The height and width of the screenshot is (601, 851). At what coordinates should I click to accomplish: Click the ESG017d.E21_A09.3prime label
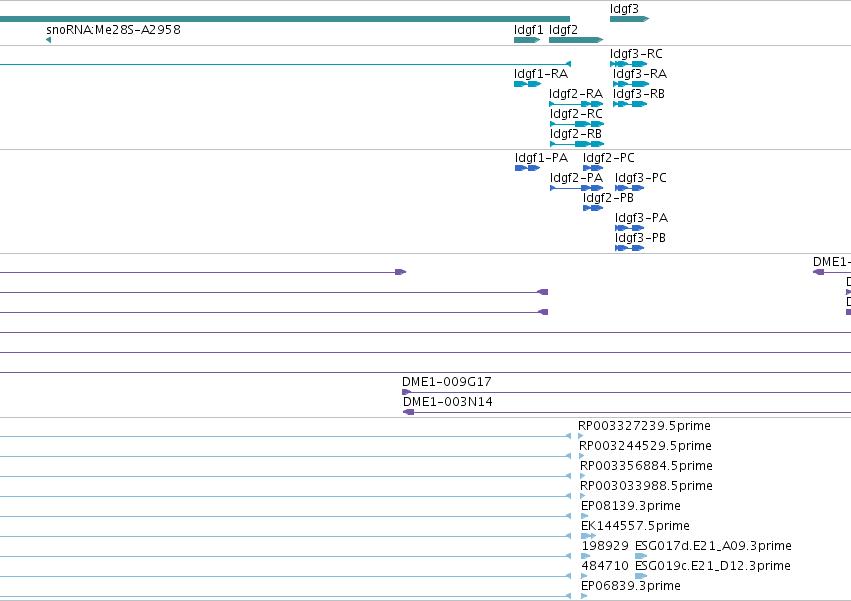tap(713, 546)
